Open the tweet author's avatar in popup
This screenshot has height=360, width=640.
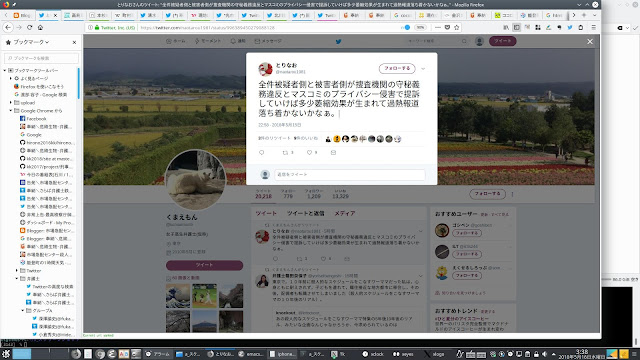coord(265,69)
